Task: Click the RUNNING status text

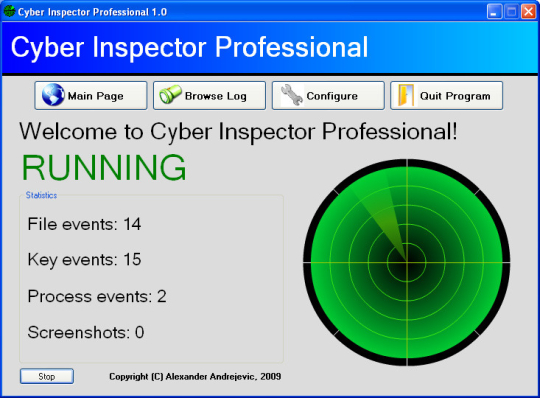Action: 104,168
